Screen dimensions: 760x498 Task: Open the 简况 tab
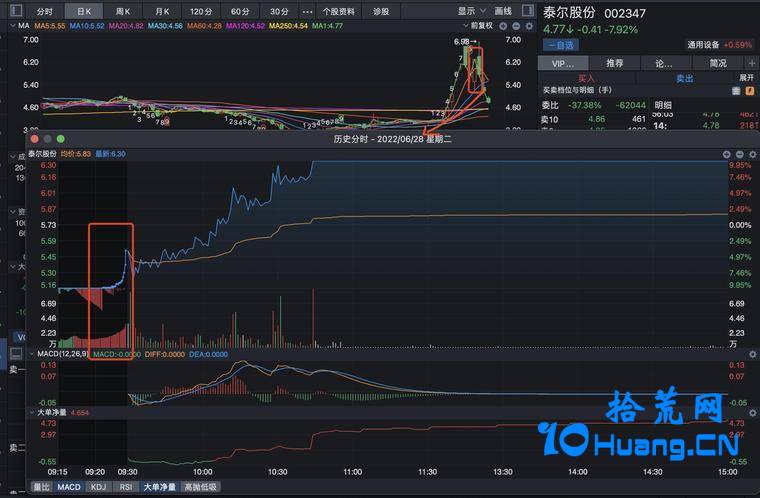click(x=718, y=63)
